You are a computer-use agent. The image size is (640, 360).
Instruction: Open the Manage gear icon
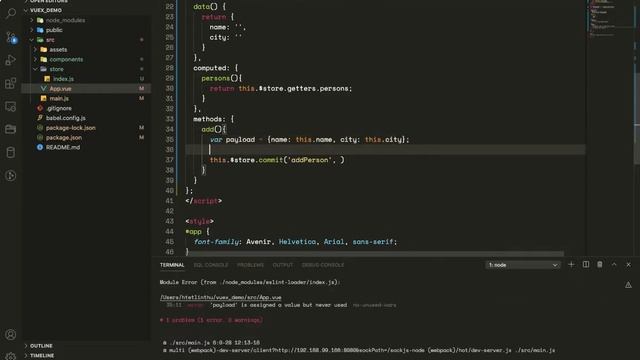pyautogui.click(x=11, y=356)
